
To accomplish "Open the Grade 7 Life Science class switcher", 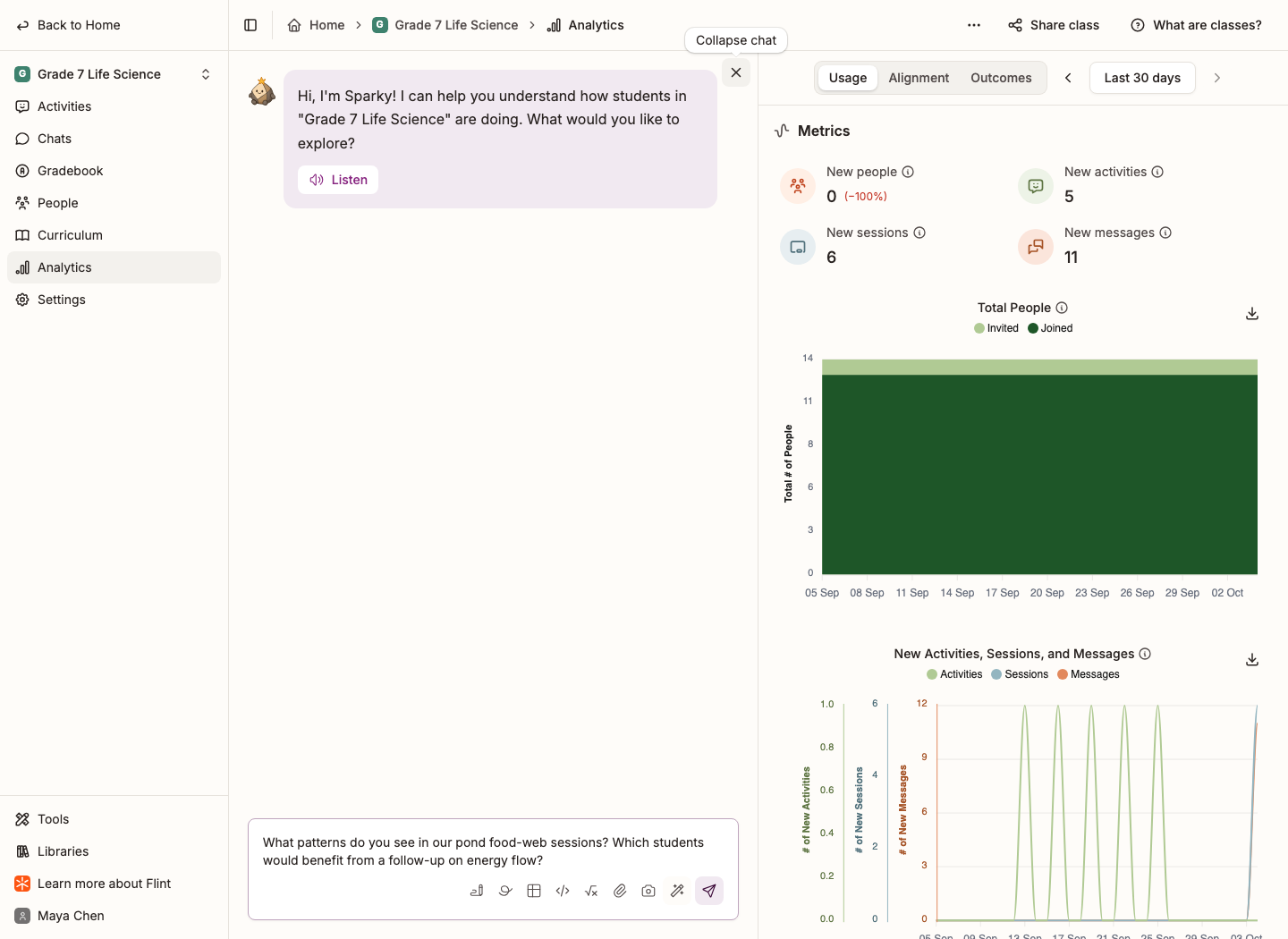I will pyautogui.click(x=114, y=74).
